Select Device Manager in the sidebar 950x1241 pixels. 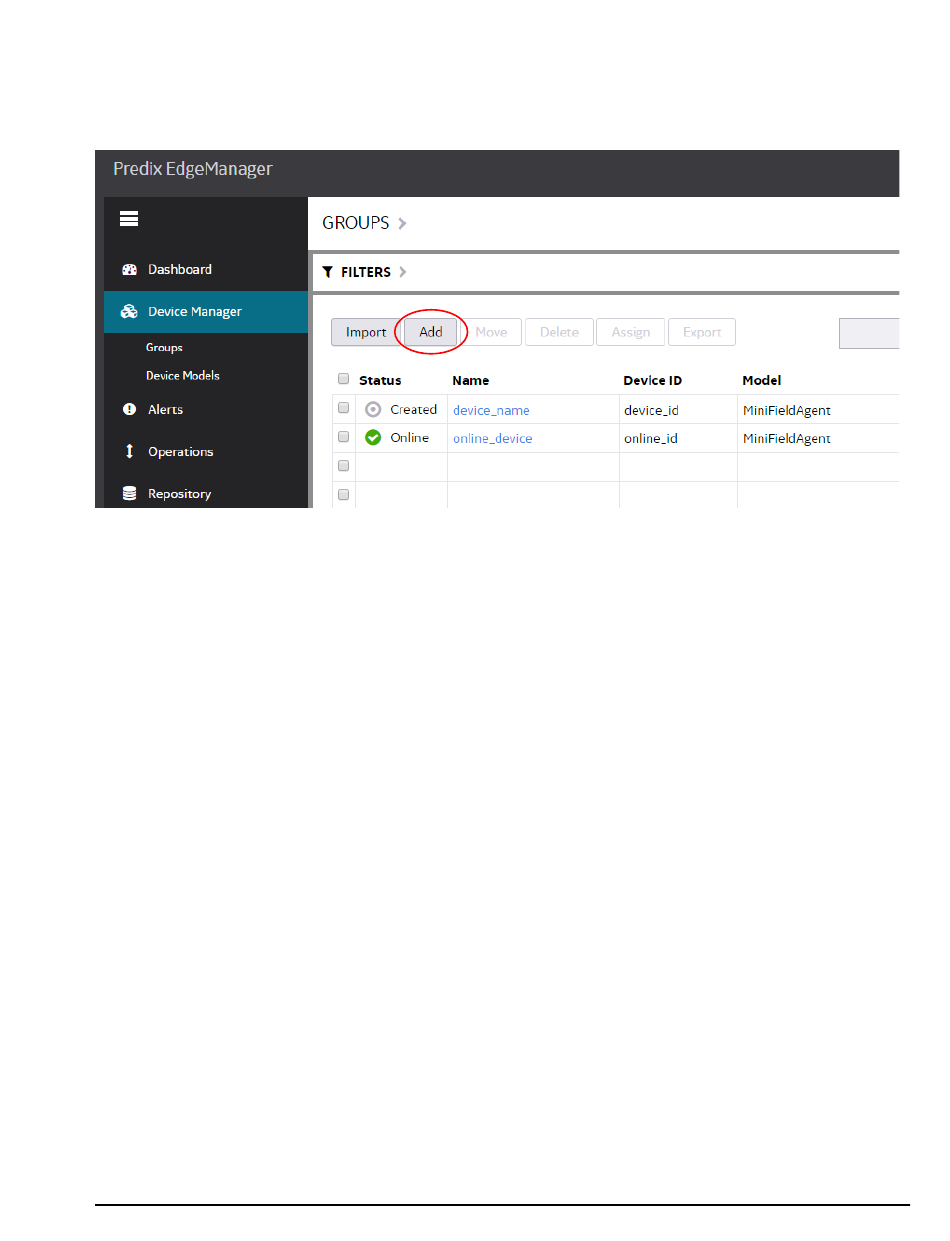click(206, 311)
